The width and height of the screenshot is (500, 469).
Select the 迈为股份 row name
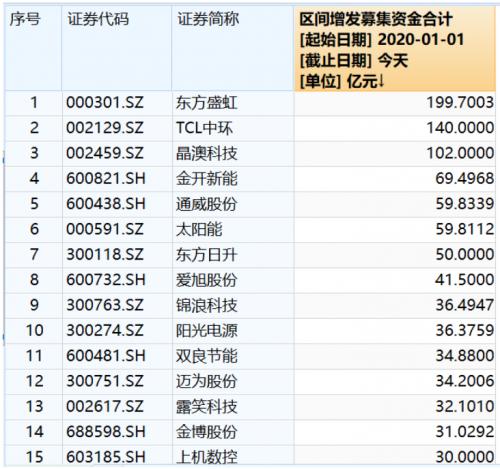207,381
